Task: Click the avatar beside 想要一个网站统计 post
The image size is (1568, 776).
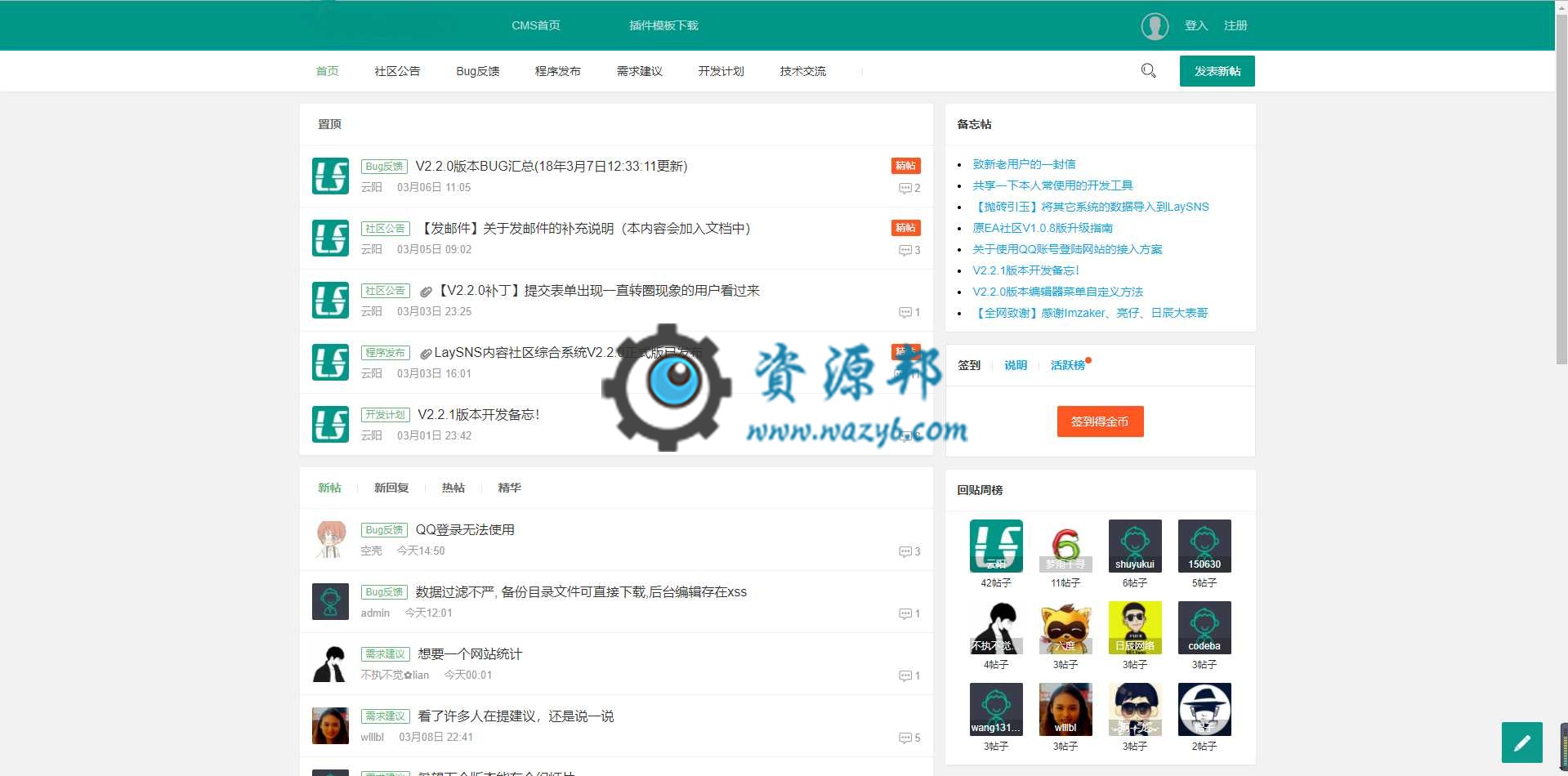Action: (x=330, y=664)
